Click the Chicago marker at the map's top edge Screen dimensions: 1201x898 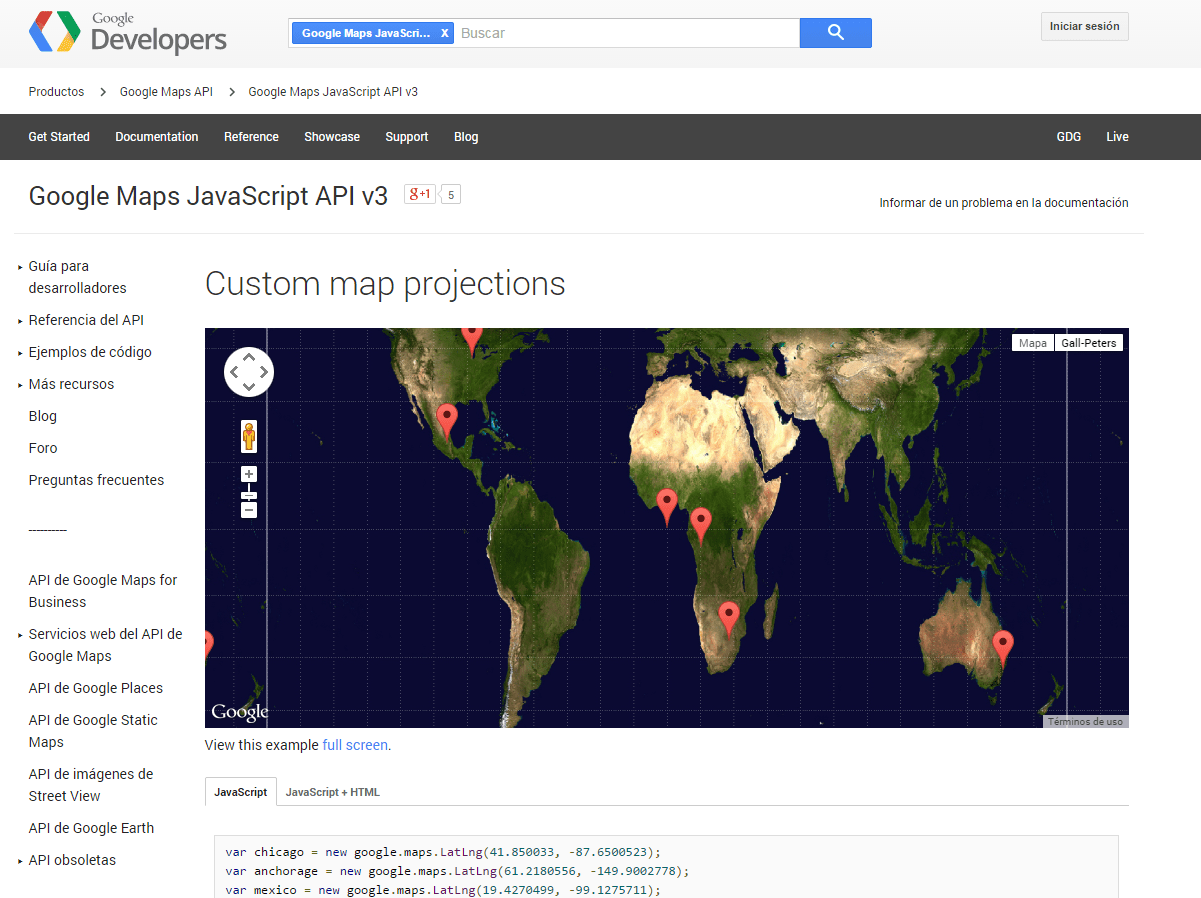pyautogui.click(x=472, y=340)
